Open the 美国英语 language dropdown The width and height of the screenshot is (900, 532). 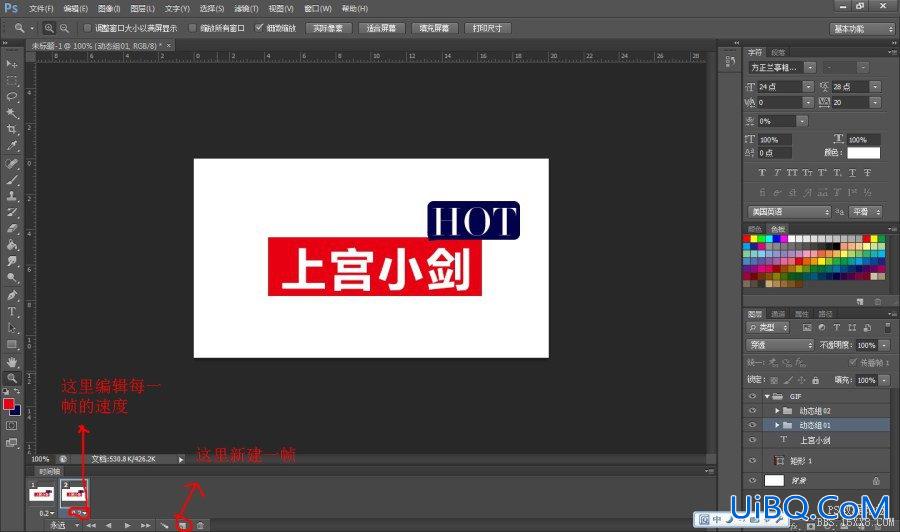pos(789,212)
